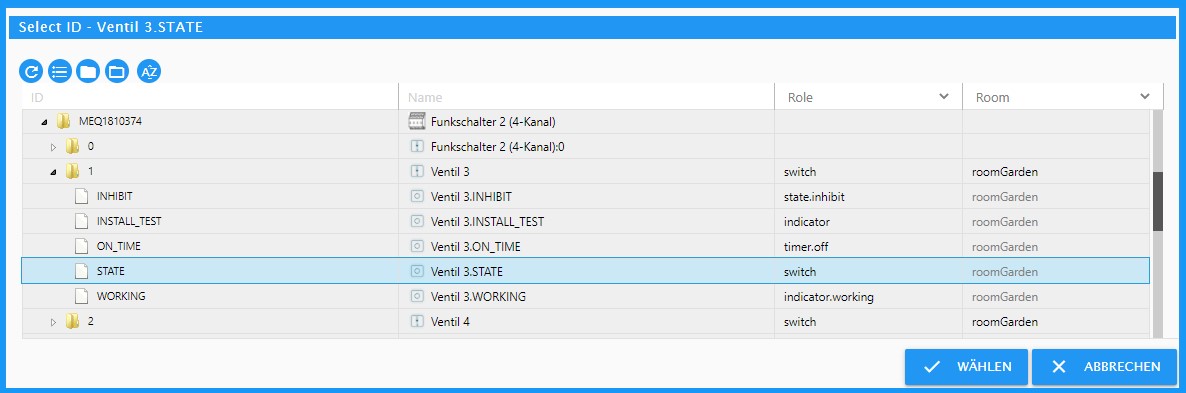Open the Role filter dropdown

[x=943, y=97]
